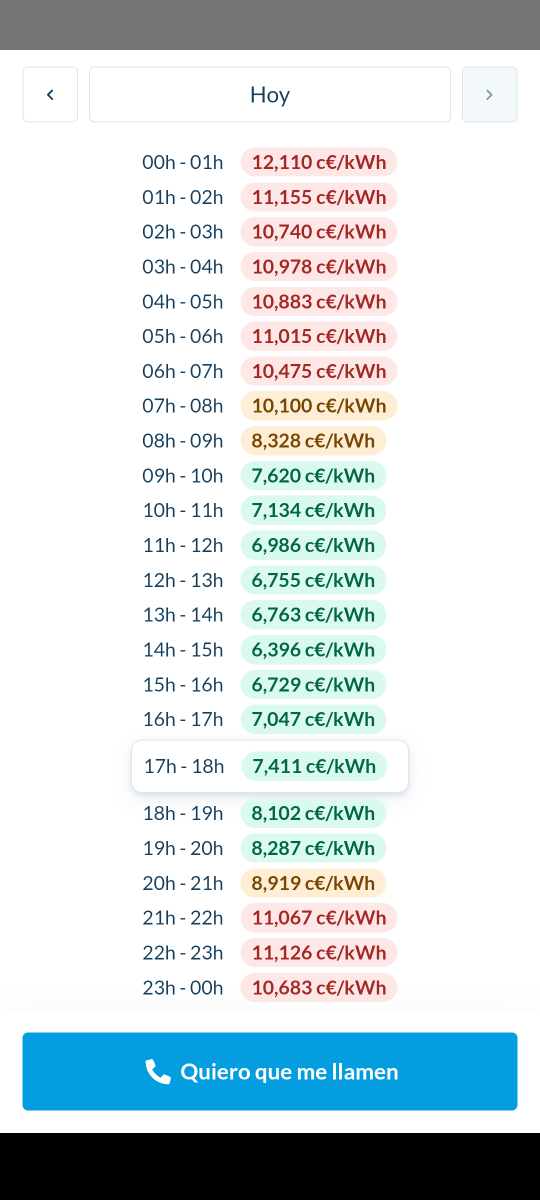
Task: Open the Hoy date selector
Action: [270, 95]
